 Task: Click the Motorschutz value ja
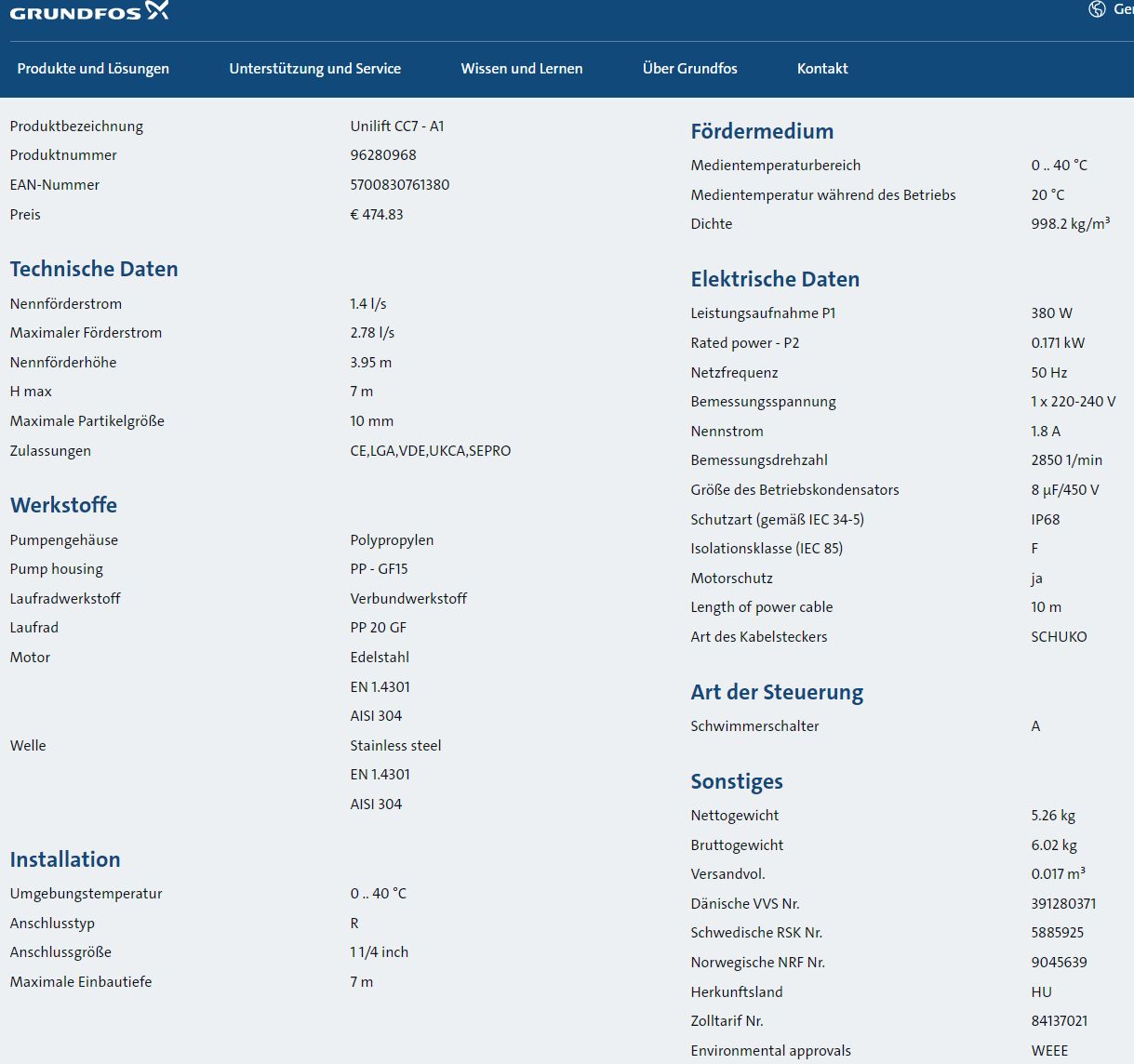coord(1036,579)
